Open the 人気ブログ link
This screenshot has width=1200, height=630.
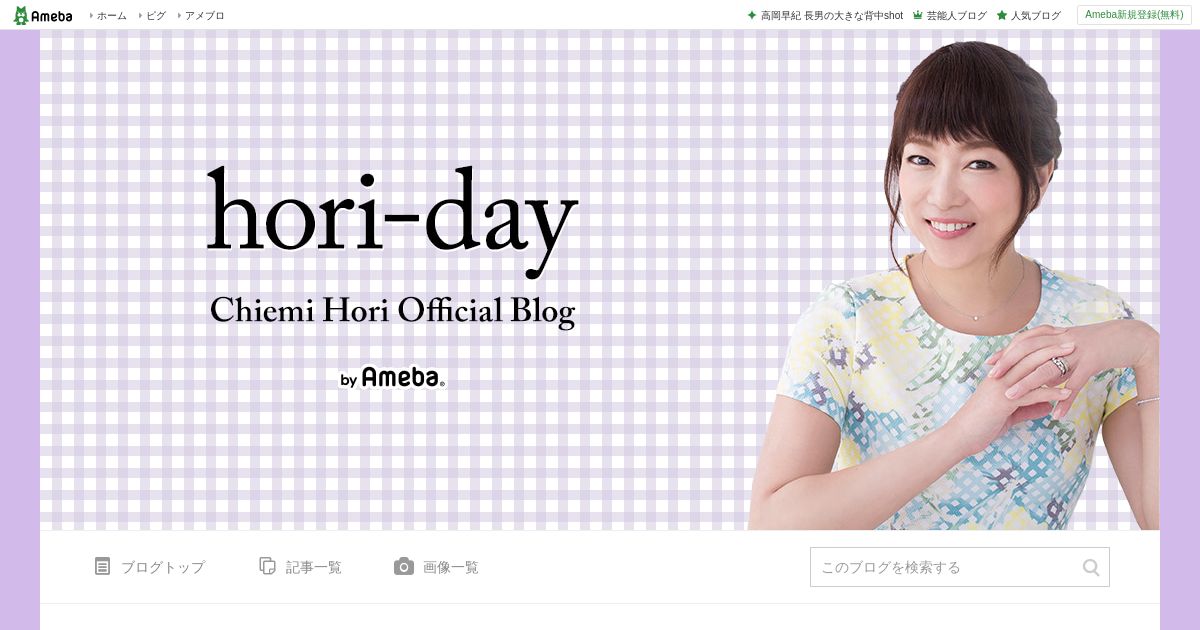click(1035, 16)
